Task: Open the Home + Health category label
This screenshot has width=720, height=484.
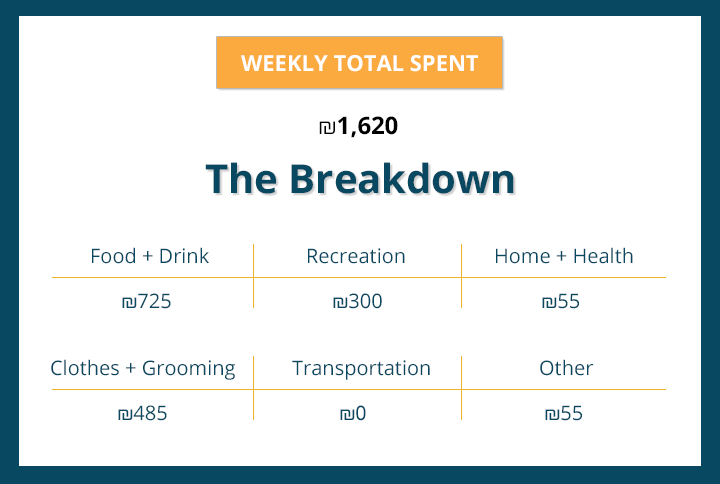Action: tap(563, 256)
